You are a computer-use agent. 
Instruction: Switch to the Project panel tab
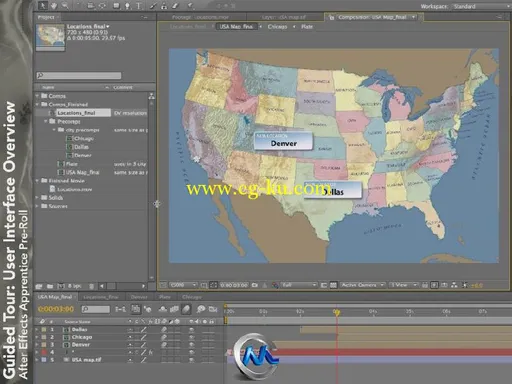pos(46,17)
